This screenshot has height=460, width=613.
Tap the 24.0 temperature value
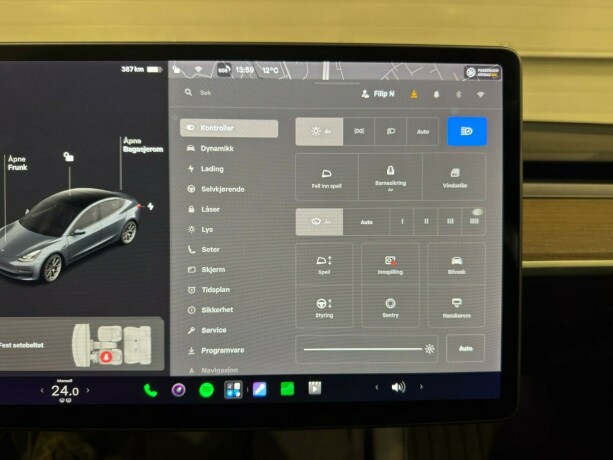pos(65,390)
